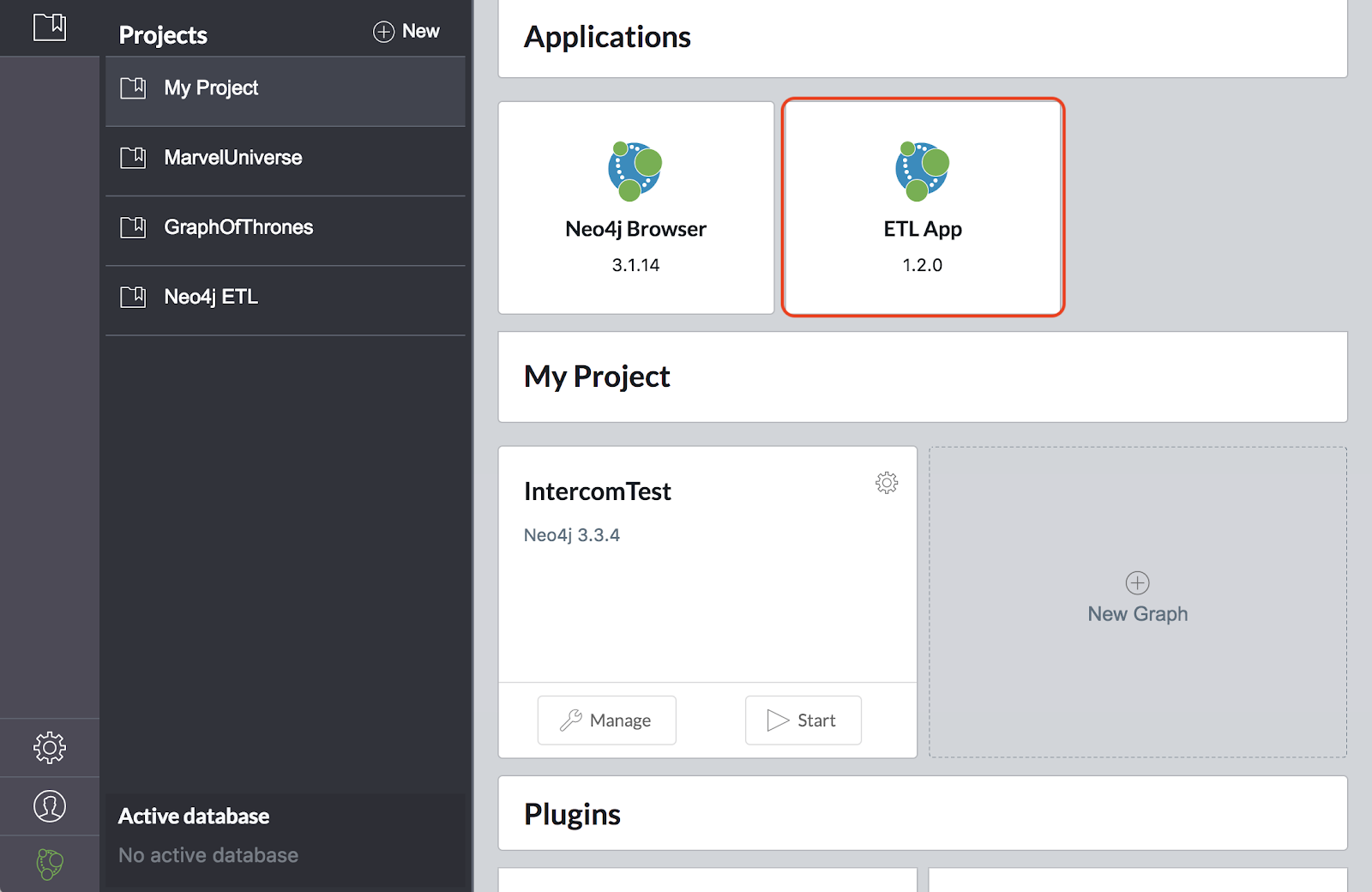Screen dimensions: 1372x892
Task: Click the wrench icon on Manage
Action: tap(571, 720)
